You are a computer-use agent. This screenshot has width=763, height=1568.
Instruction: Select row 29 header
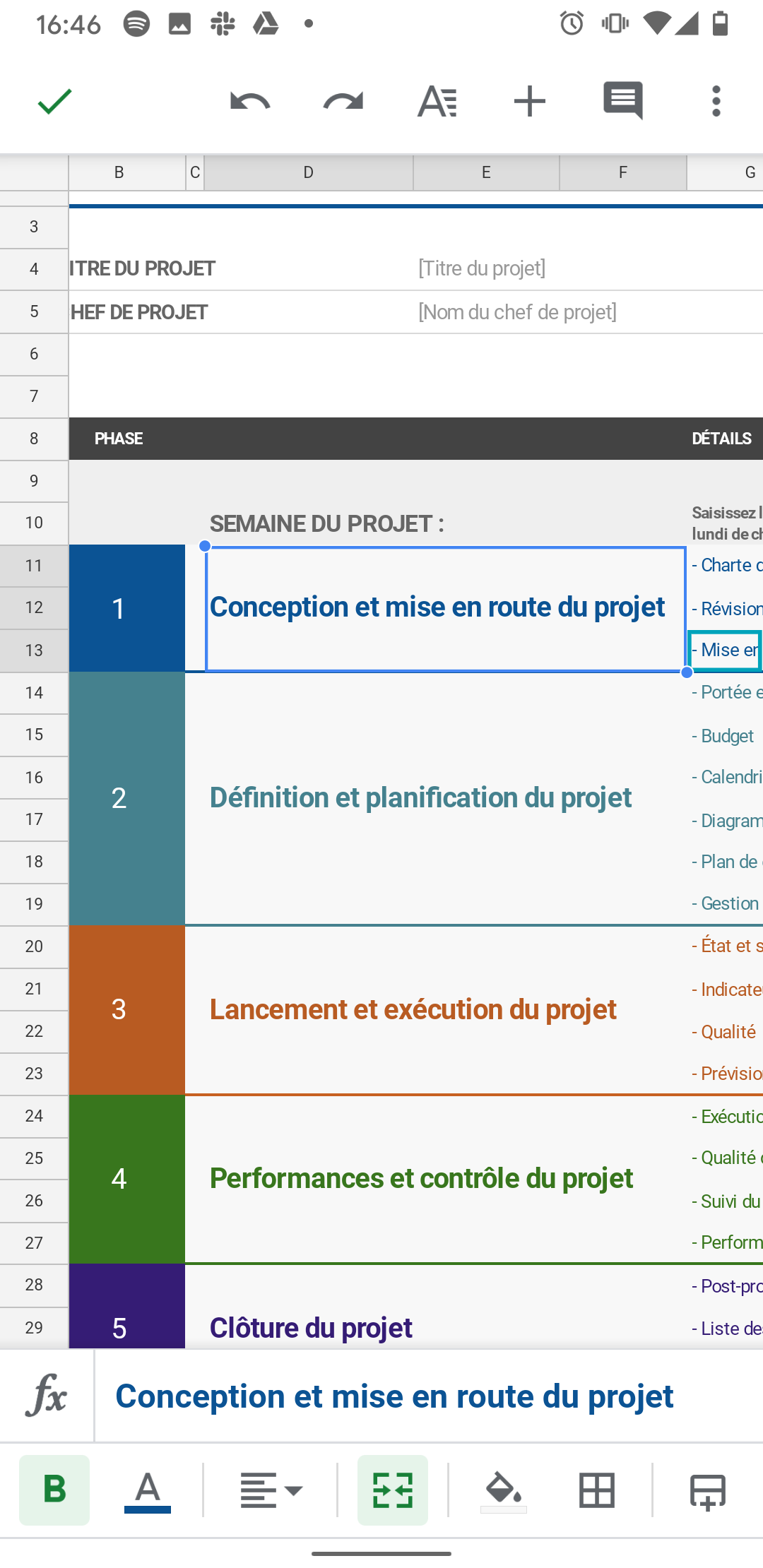pyautogui.click(x=34, y=1328)
